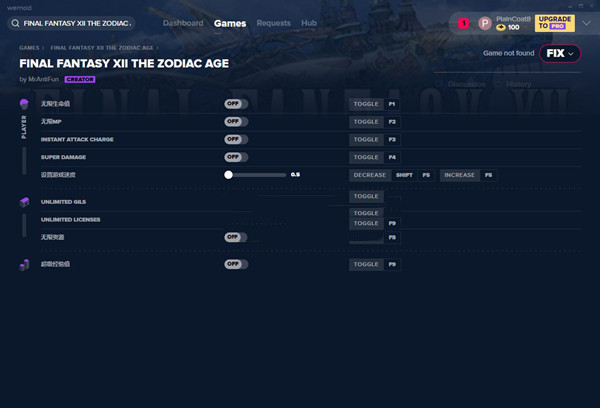
Task: Click the game speed slider handle
Action: 228,175
